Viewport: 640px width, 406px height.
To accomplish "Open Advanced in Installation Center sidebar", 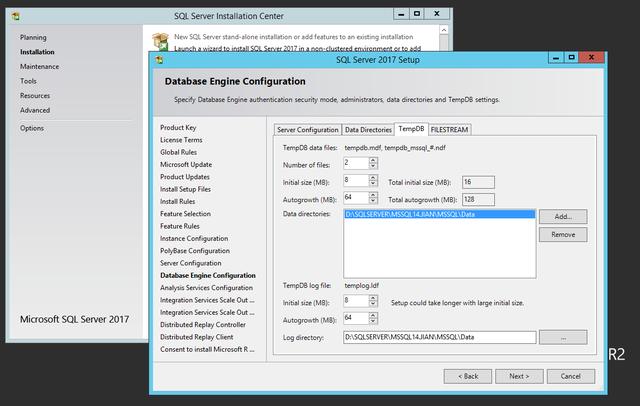I will point(35,111).
